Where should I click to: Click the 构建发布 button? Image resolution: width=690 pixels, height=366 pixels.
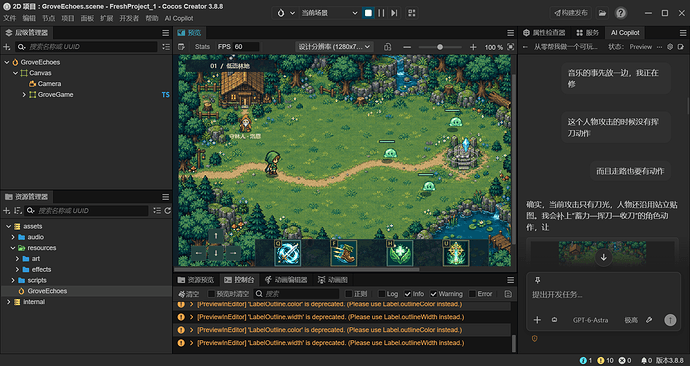[571, 13]
